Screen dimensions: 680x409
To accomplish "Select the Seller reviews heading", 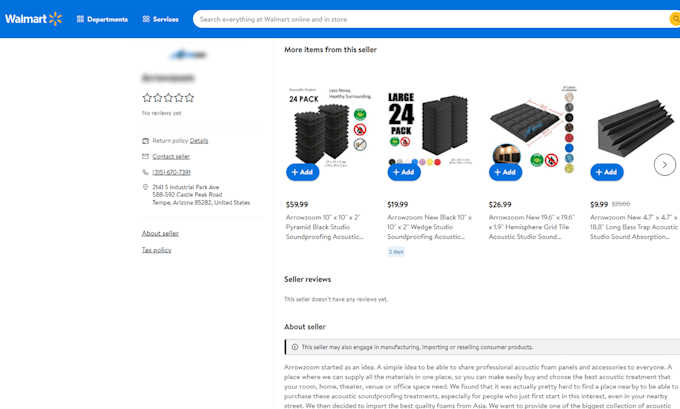I will coord(307,279).
